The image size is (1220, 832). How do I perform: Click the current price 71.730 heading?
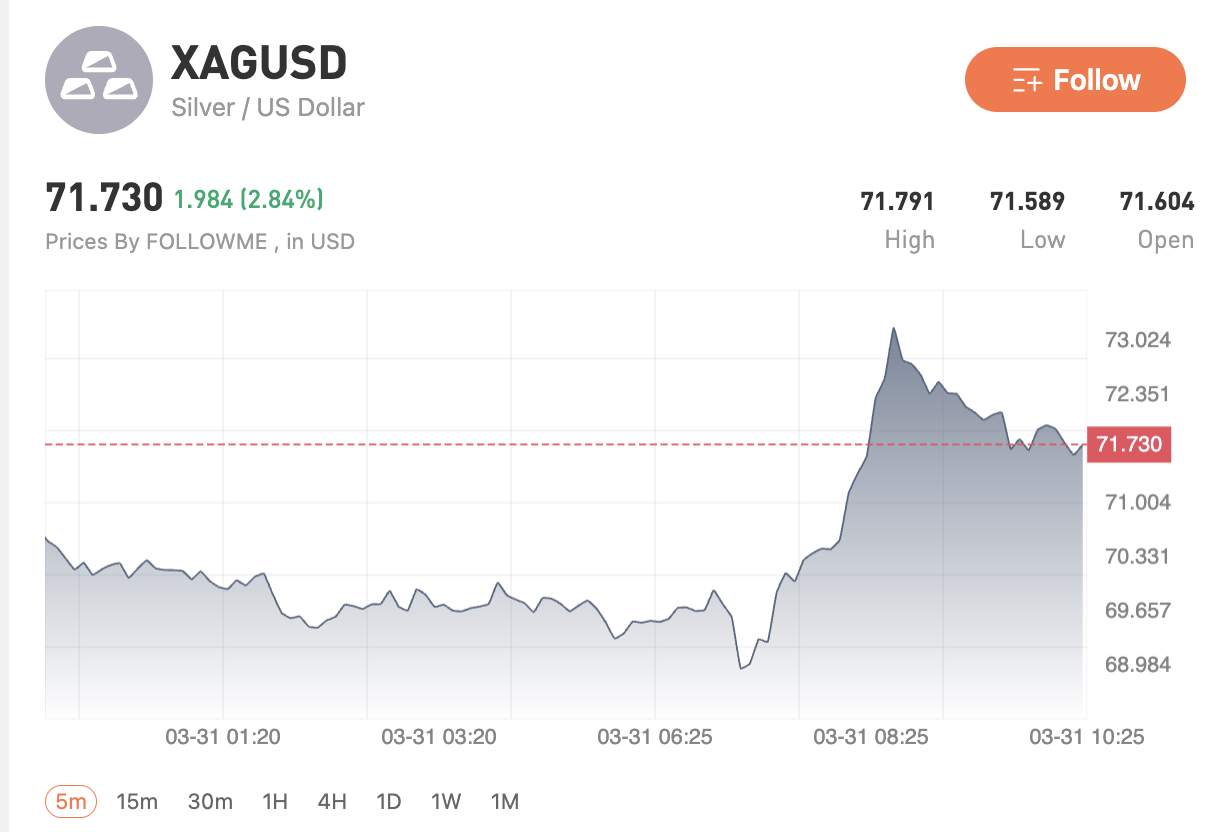[x=104, y=198]
